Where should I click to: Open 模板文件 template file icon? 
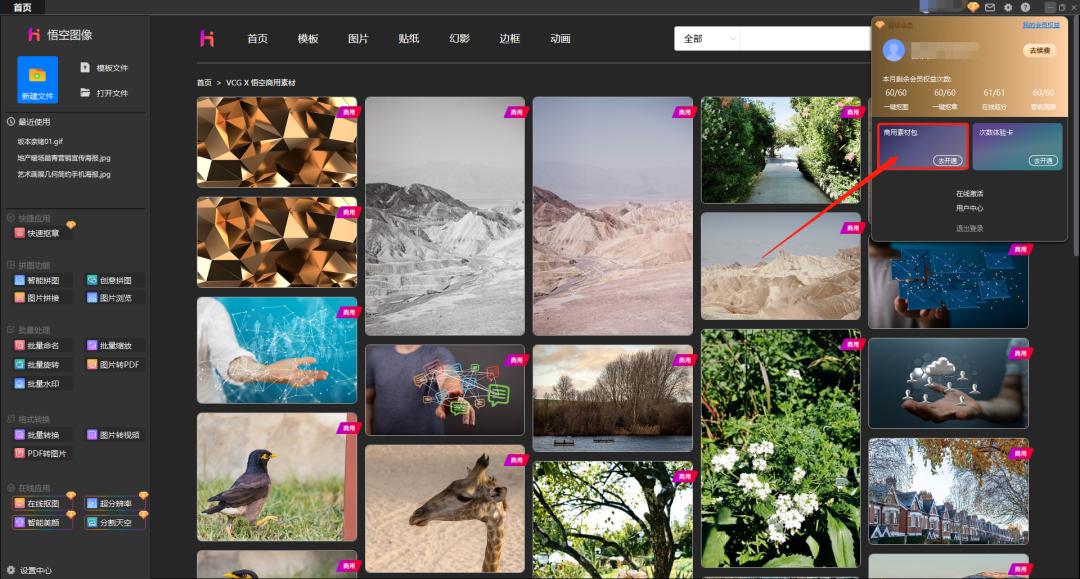(85, 68)
